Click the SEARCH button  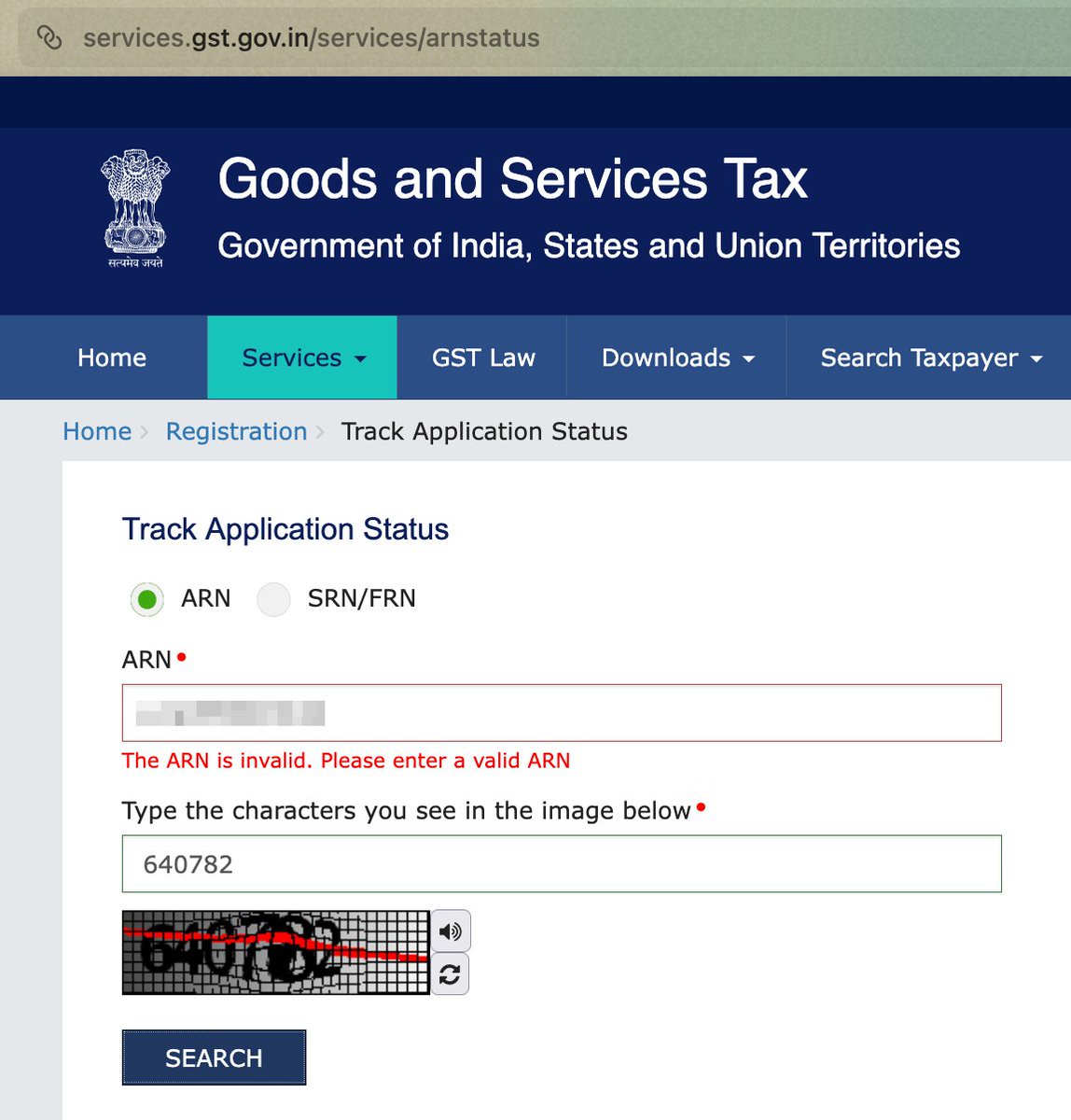(214, 1057)
